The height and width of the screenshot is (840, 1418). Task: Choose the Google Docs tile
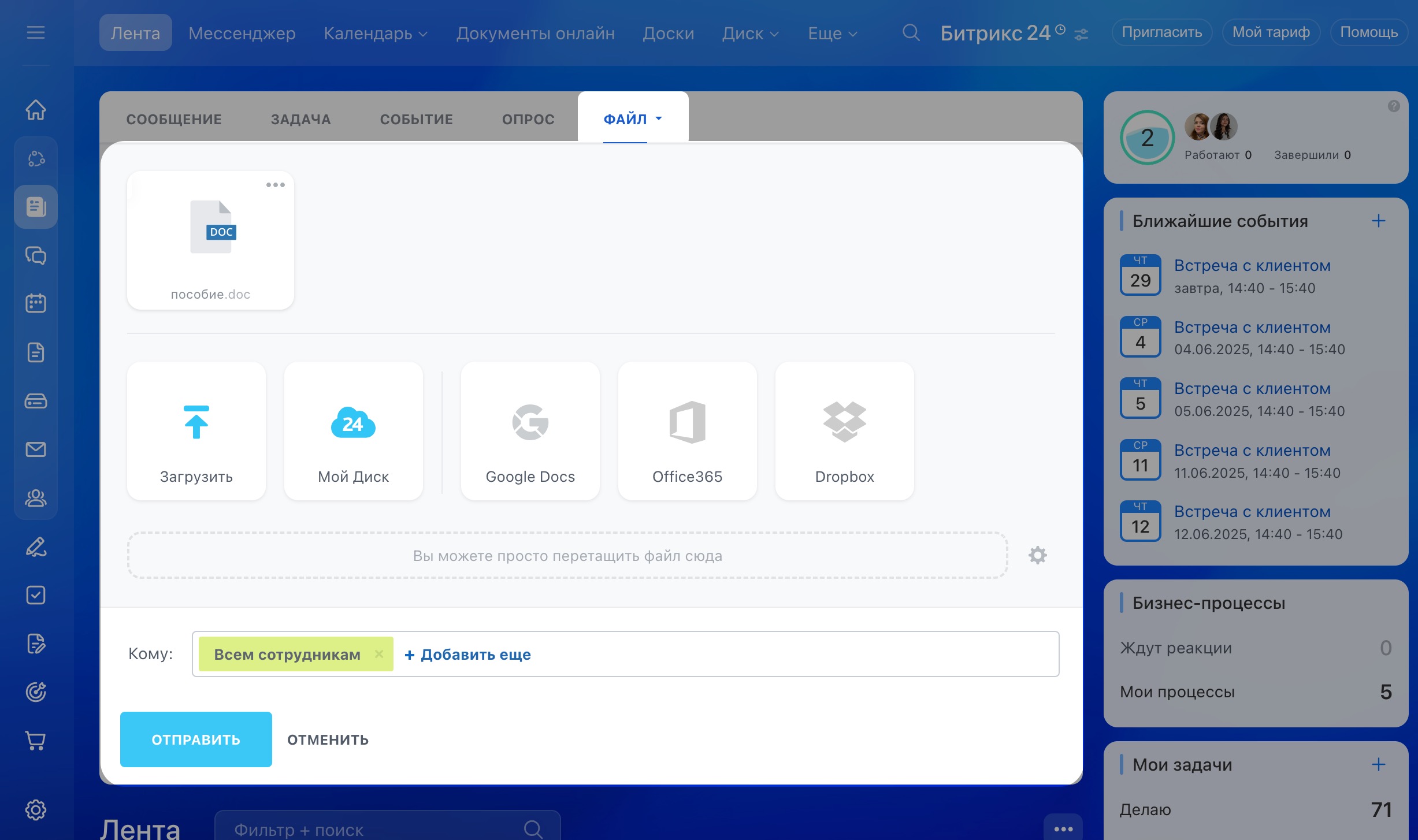(530, 431)
